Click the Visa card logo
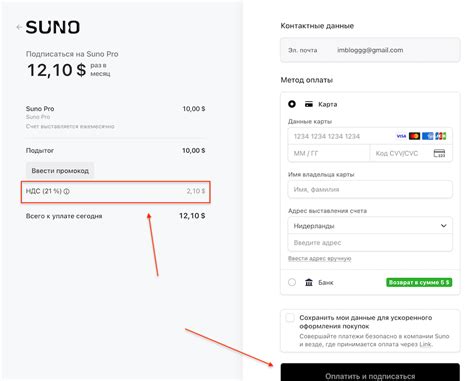Screen dimensions: 474x381 (x=401, y=136)
